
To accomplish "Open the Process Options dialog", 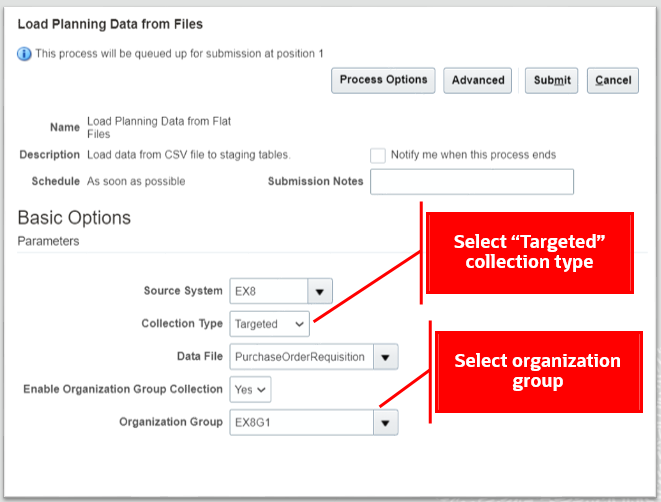I will point(385,81).
